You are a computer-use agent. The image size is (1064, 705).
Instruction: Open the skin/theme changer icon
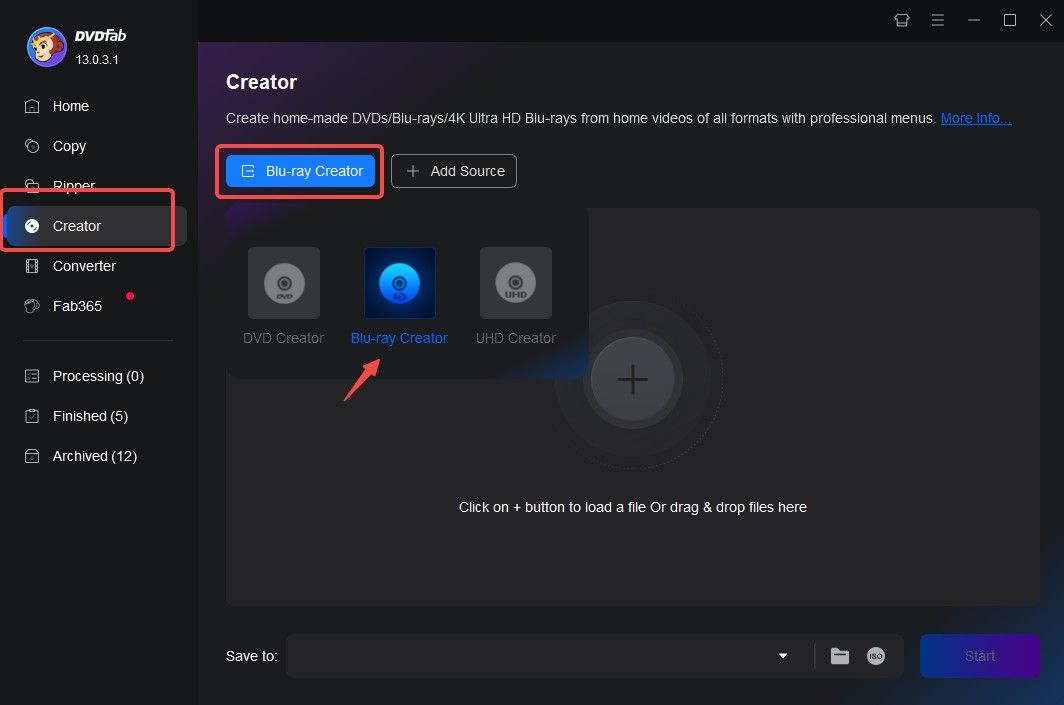(901, 20)
